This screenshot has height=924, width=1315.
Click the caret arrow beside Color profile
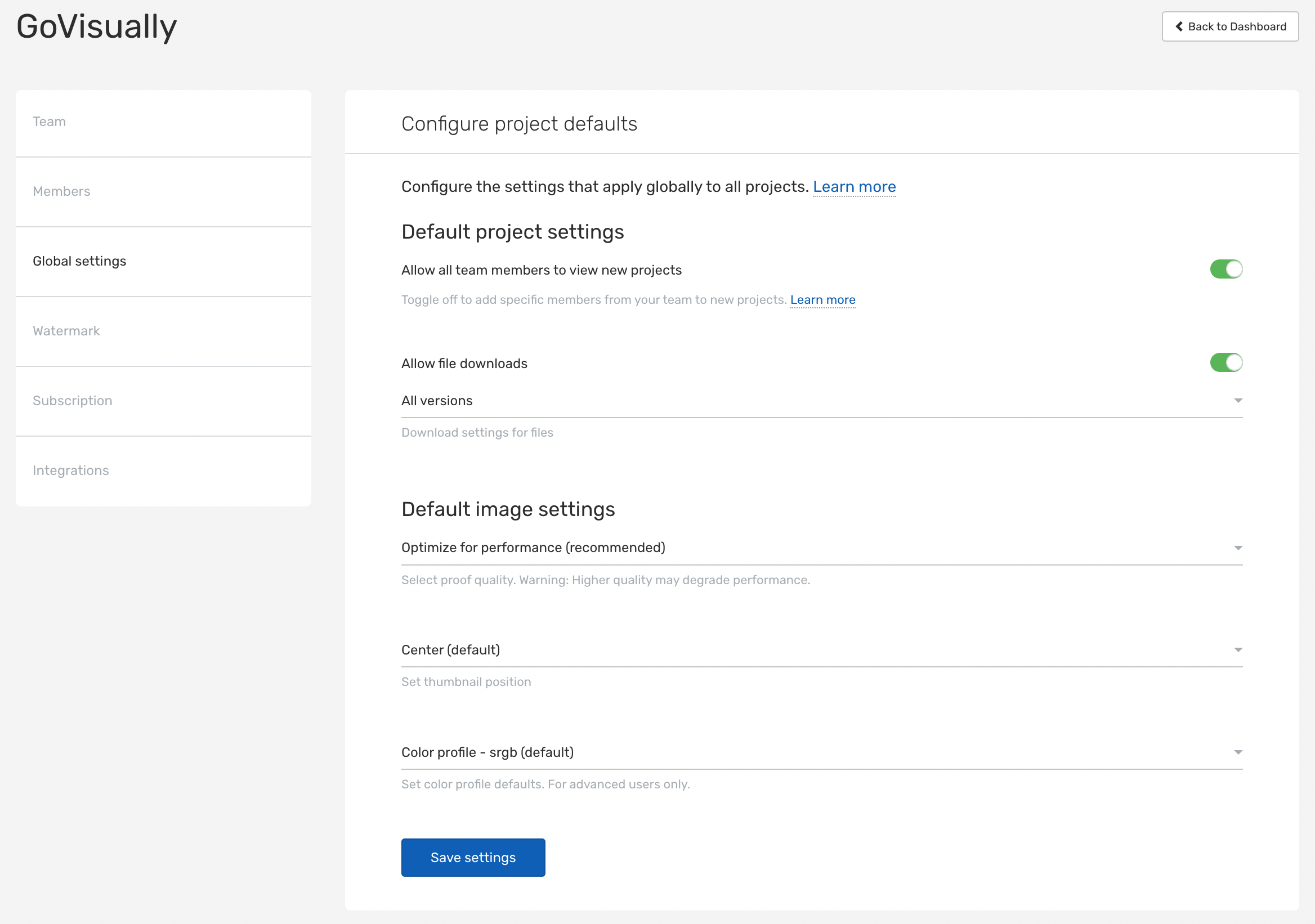[1238, 752]
